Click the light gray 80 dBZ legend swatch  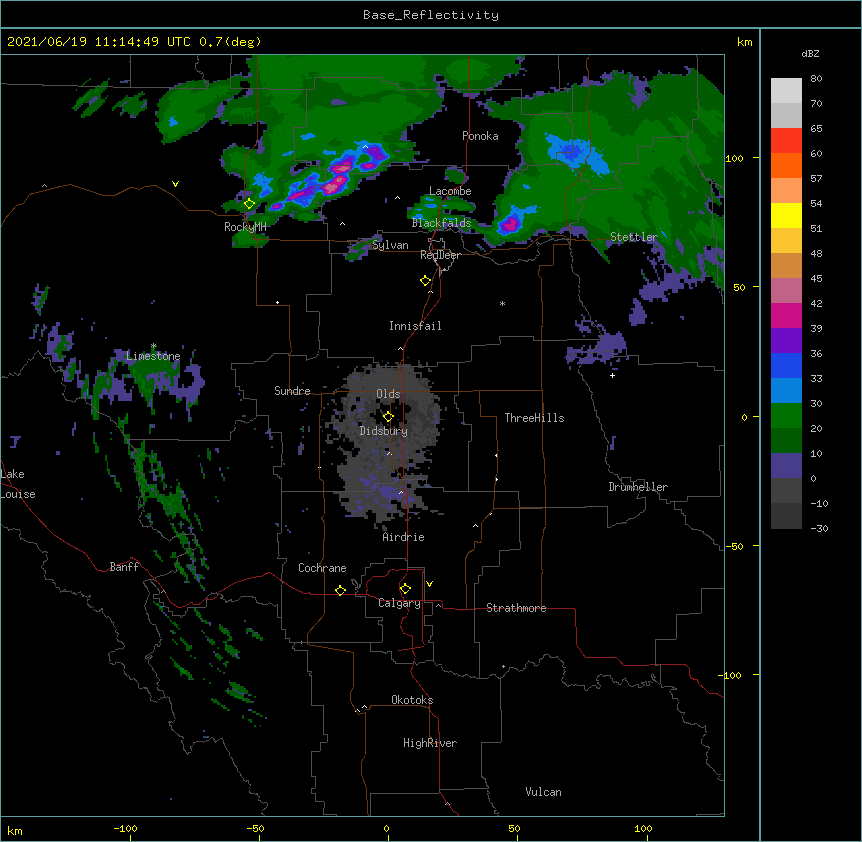click(x=786, y=90)
